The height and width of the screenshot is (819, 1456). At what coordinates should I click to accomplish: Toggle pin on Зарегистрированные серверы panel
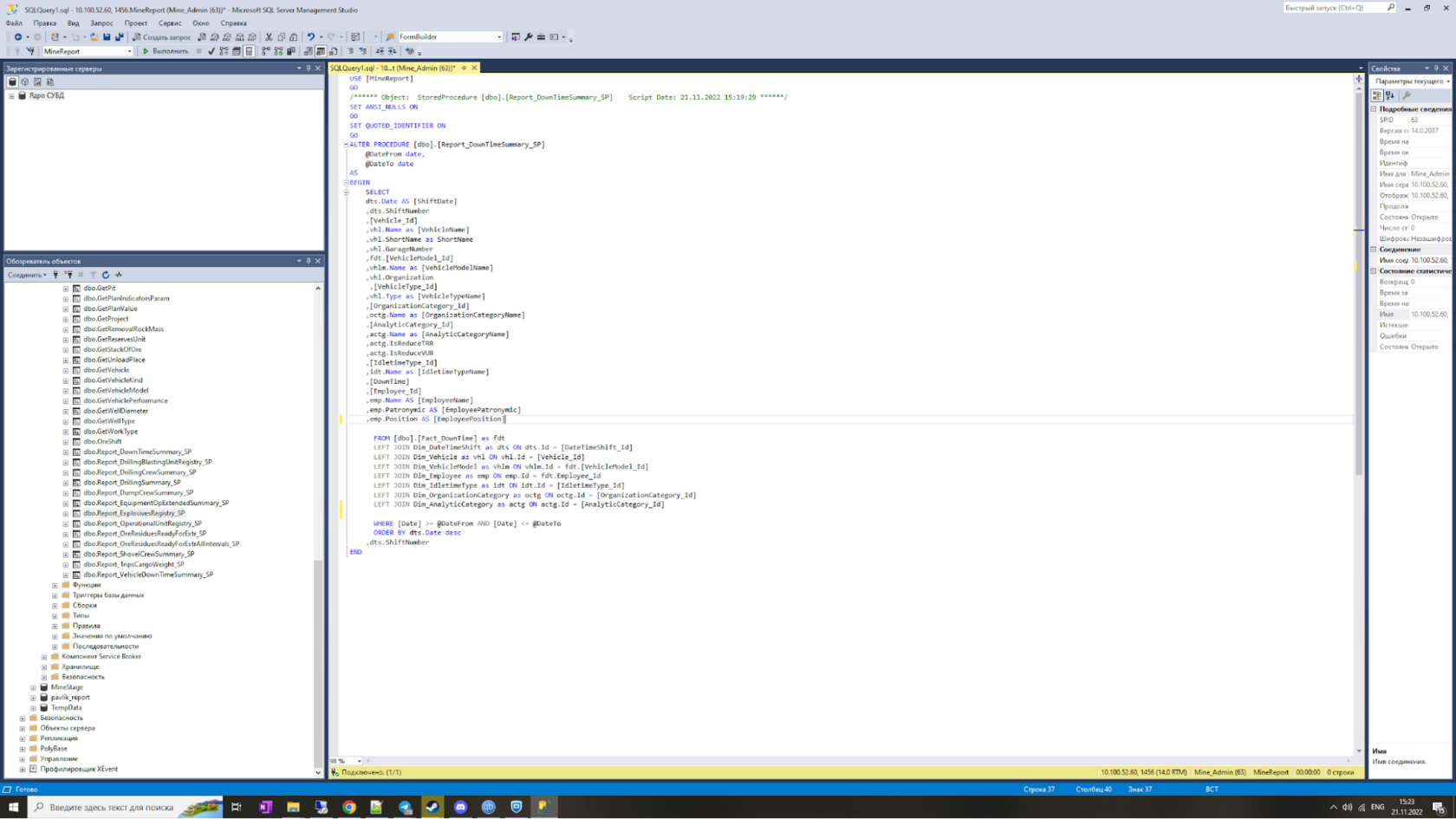309,68
